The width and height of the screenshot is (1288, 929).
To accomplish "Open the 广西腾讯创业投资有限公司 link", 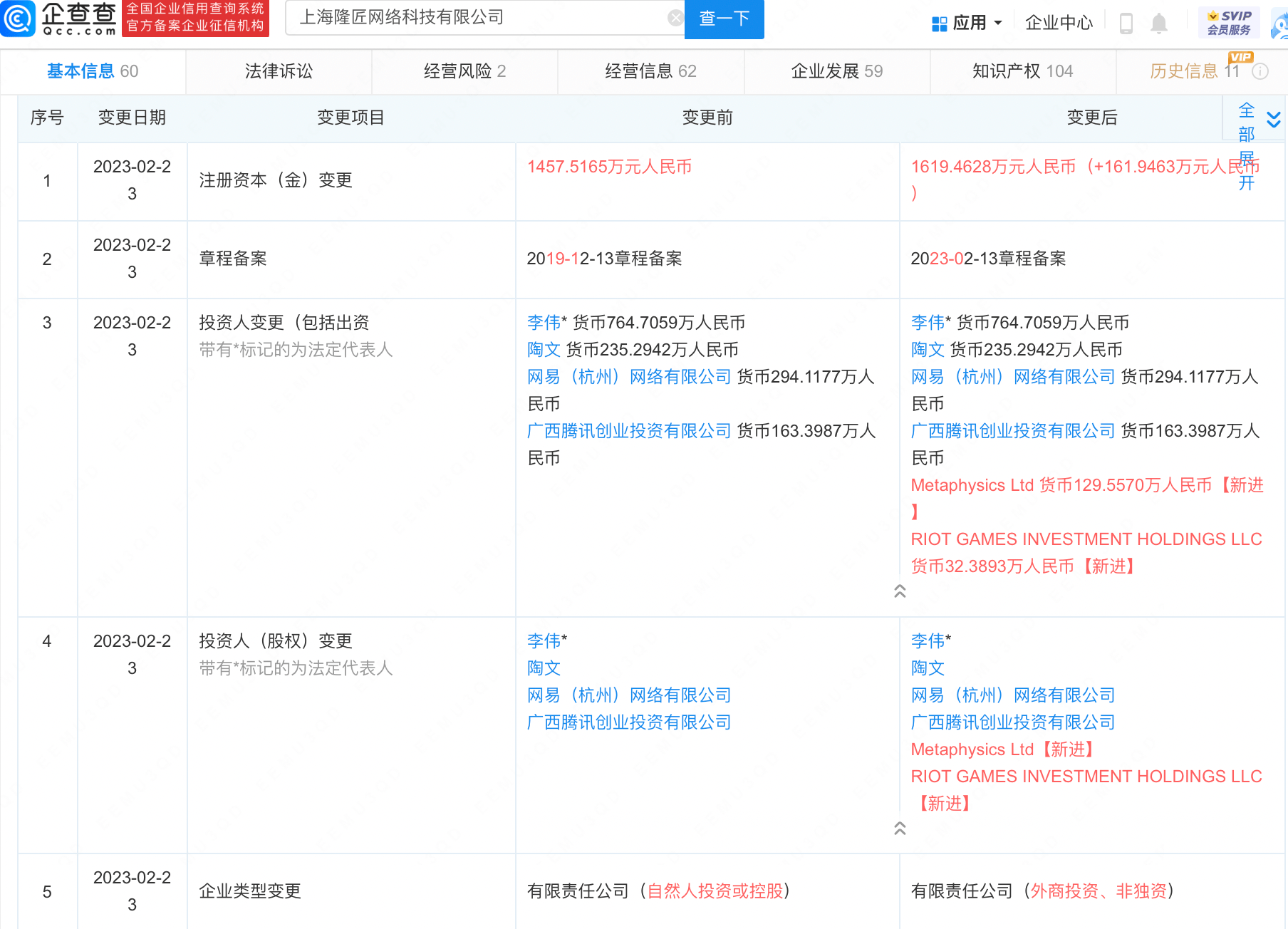I will tap(629, 430).
